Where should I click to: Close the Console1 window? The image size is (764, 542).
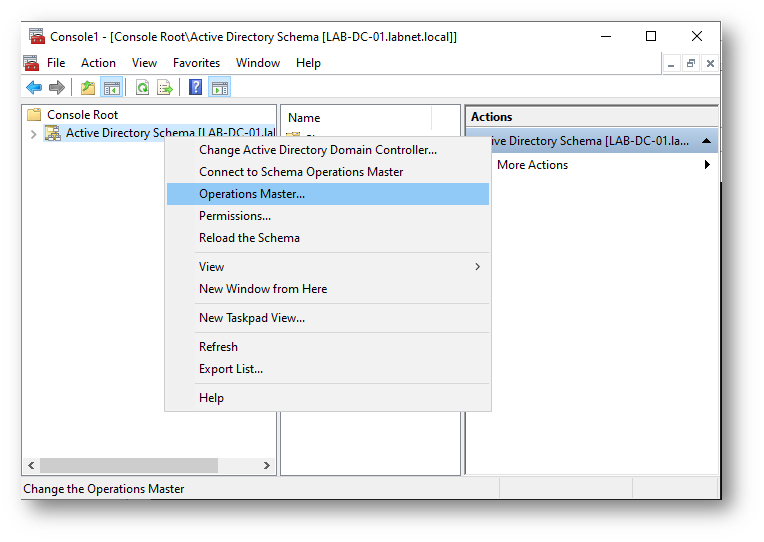coord(697,37)
